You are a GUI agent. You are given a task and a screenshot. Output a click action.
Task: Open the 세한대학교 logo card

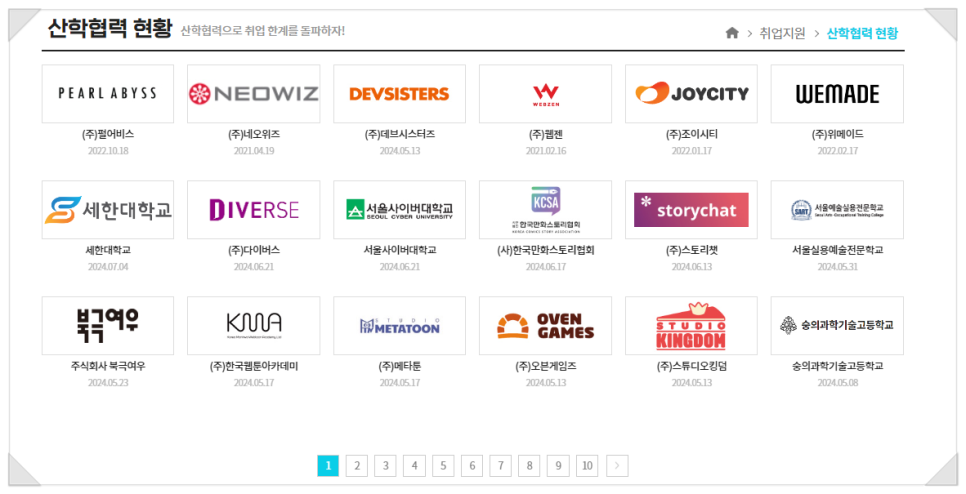(x=108, y=209)
